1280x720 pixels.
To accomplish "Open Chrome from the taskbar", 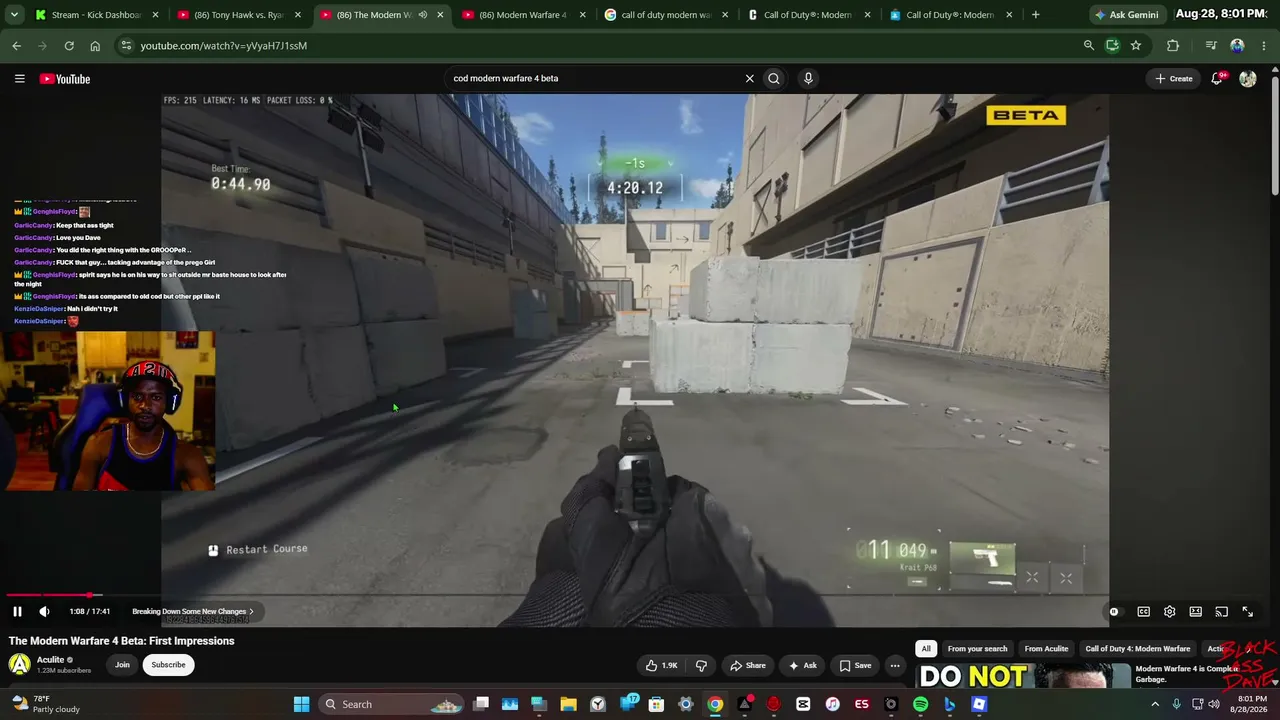I will [715, 704].
